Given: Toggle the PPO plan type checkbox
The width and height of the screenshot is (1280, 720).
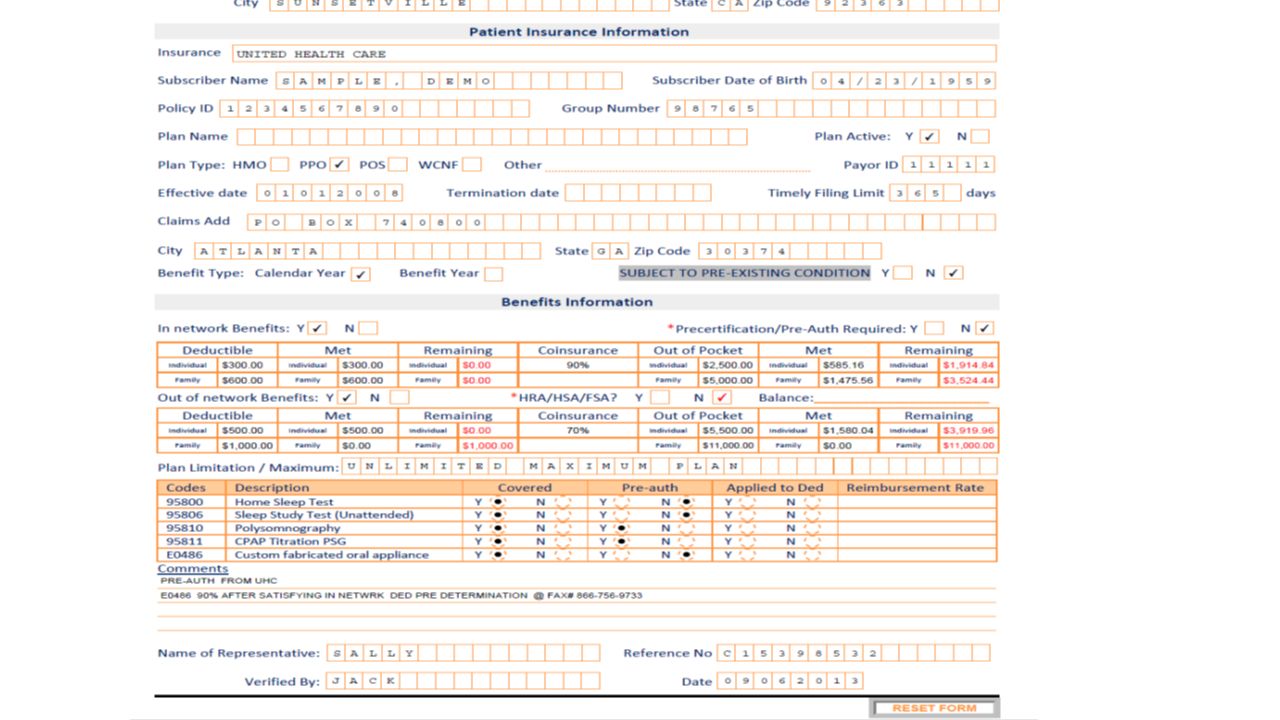Looking at the screenshot, I should point(339,164).
